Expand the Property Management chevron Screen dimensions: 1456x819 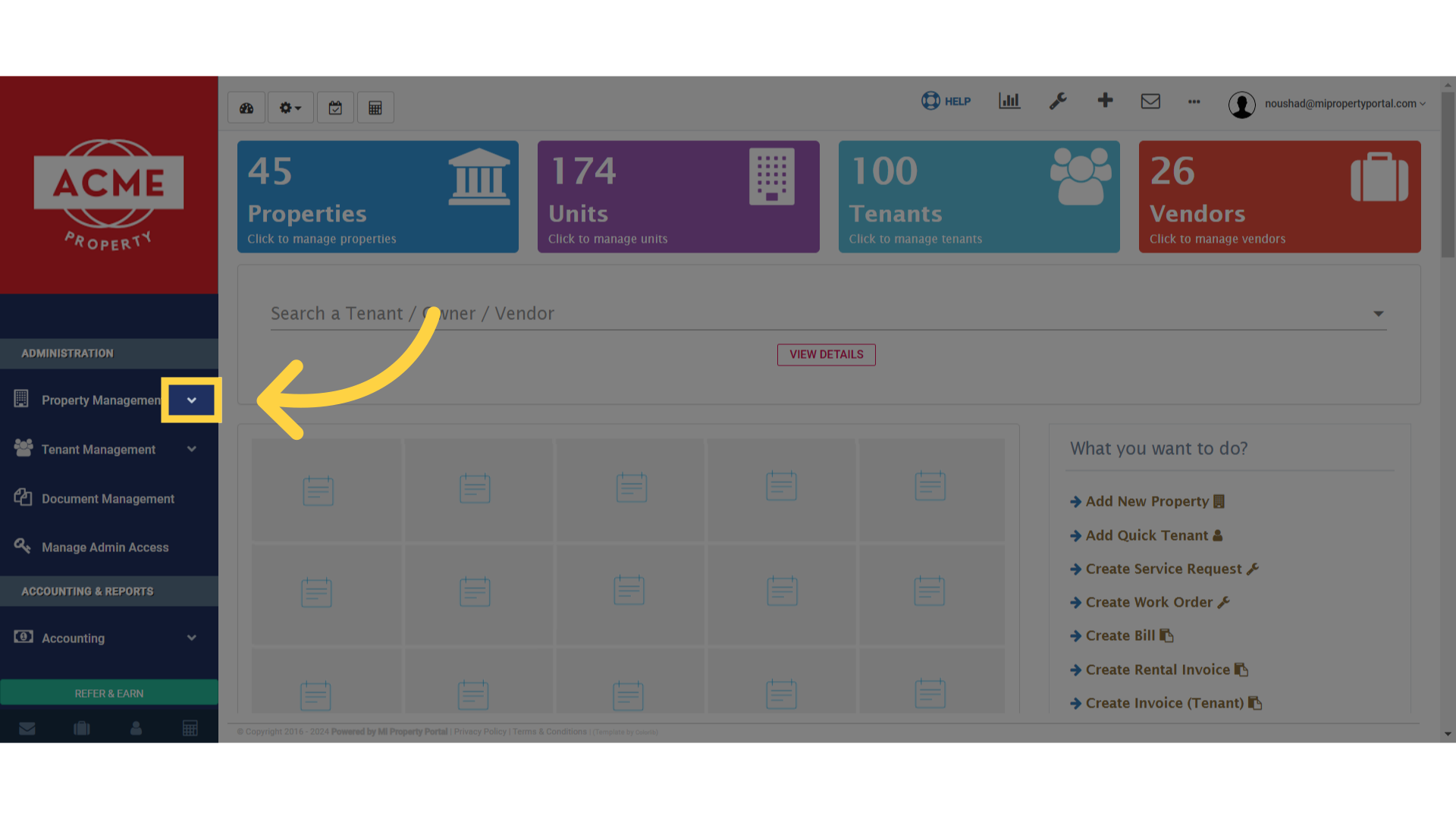point(192,400)
